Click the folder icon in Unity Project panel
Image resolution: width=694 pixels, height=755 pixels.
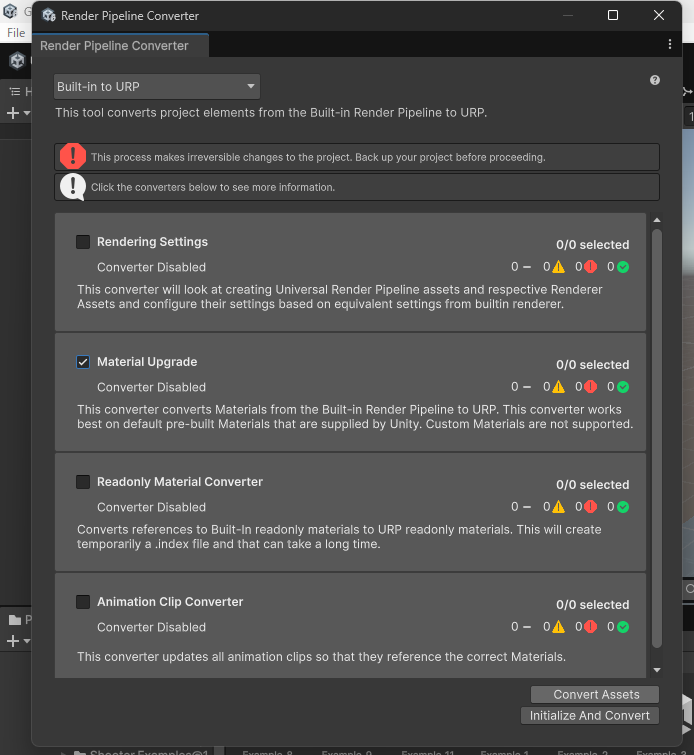click(x=15, y=620)
